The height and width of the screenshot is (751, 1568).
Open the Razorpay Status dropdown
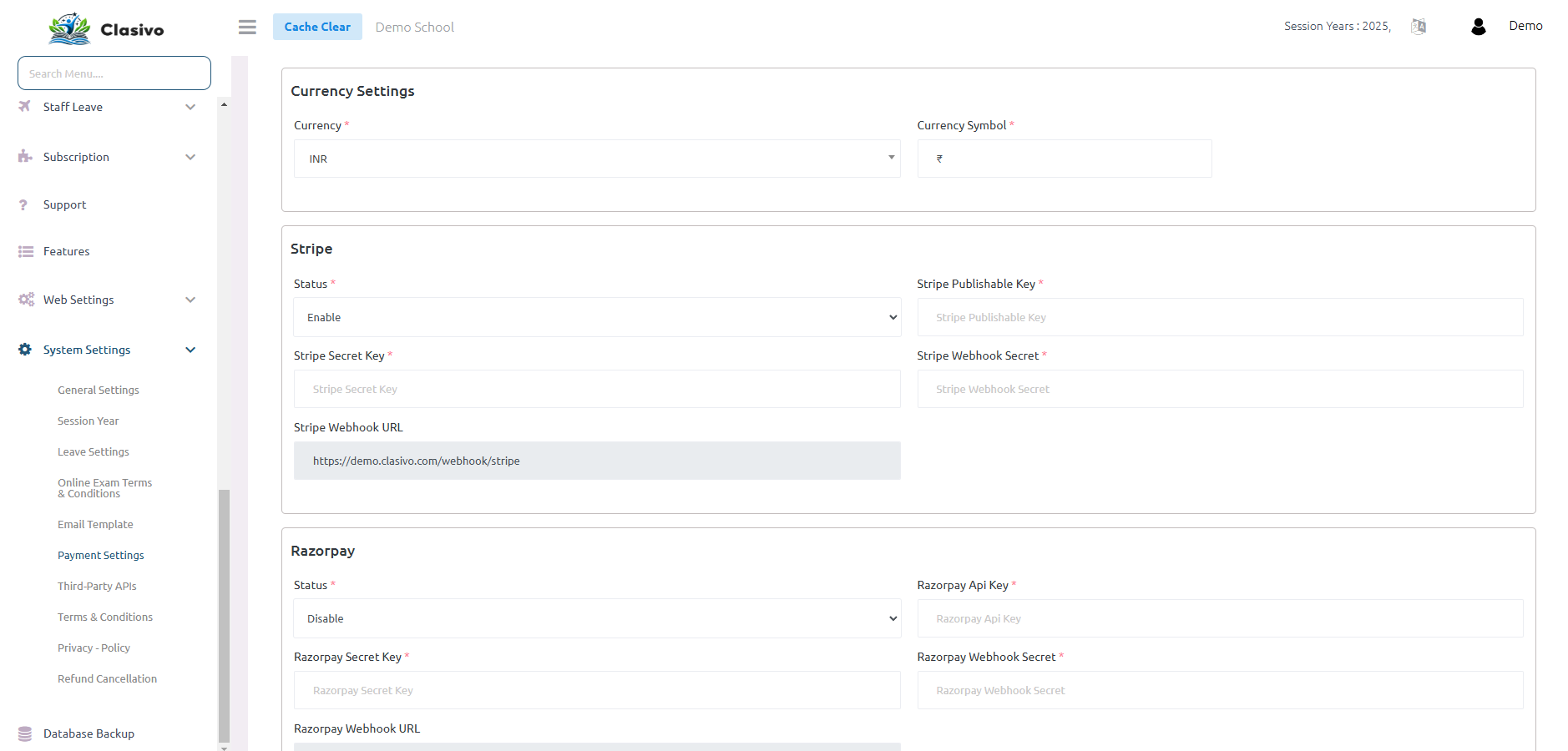coord(597,618)
